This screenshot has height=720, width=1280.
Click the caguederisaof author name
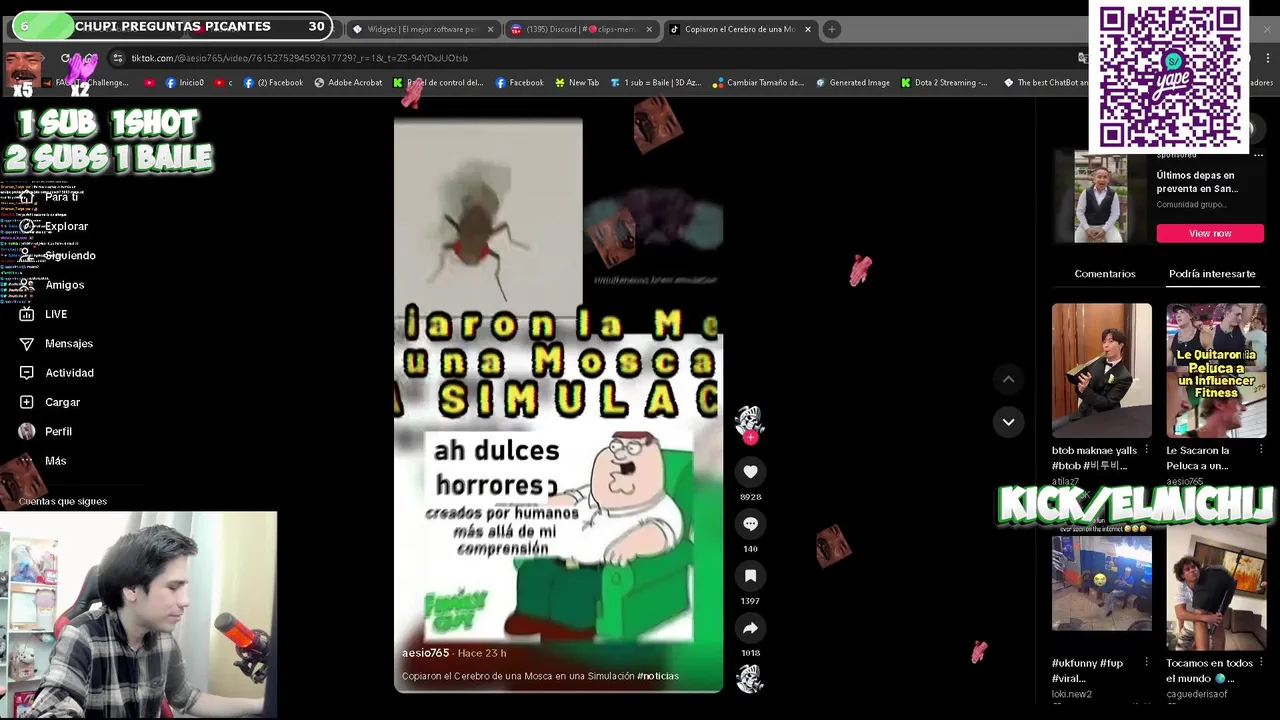1196,694
